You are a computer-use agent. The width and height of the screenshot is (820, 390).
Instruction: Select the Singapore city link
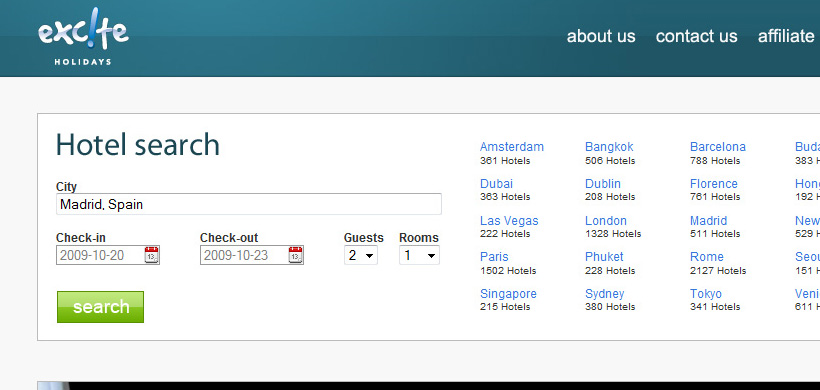[508, 294]
